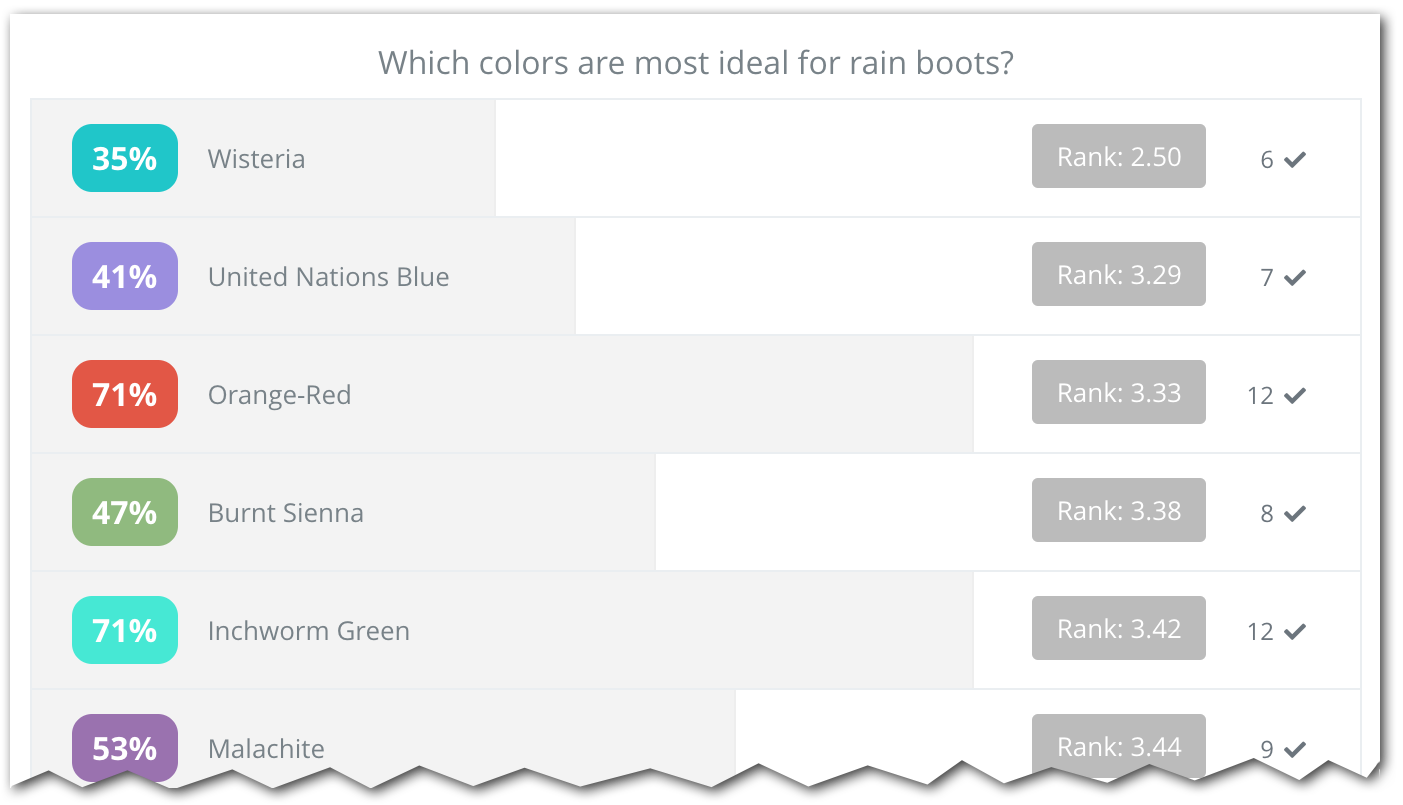Click the checkmark next to United Nations Blue votes
This screenshot has width=1403, height=805.
1295,277
